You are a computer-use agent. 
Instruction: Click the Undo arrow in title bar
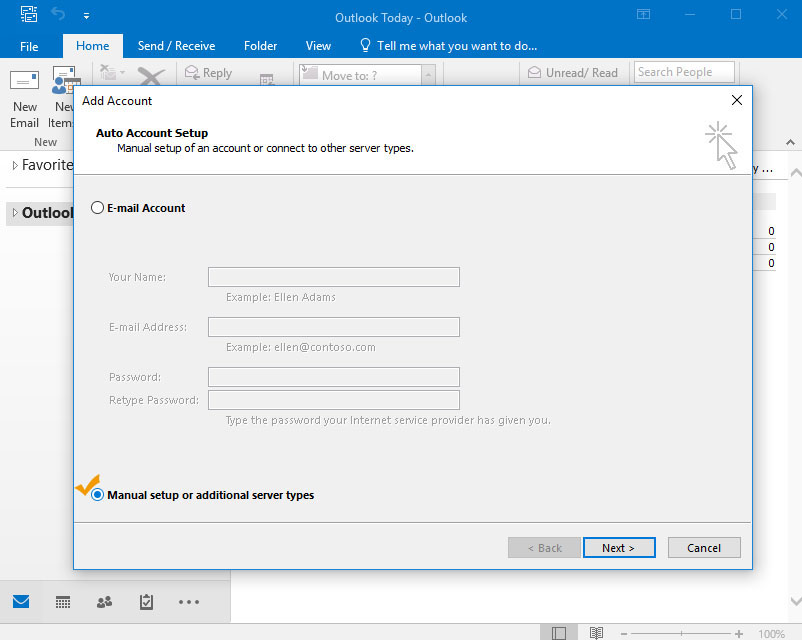pos(59,14)
